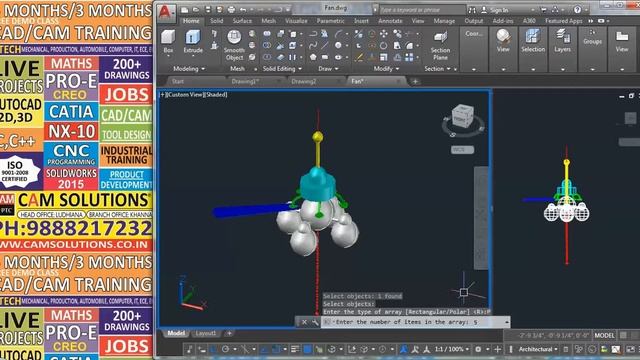
Task: Click the keyword search input field
Action: click(422, 10)
